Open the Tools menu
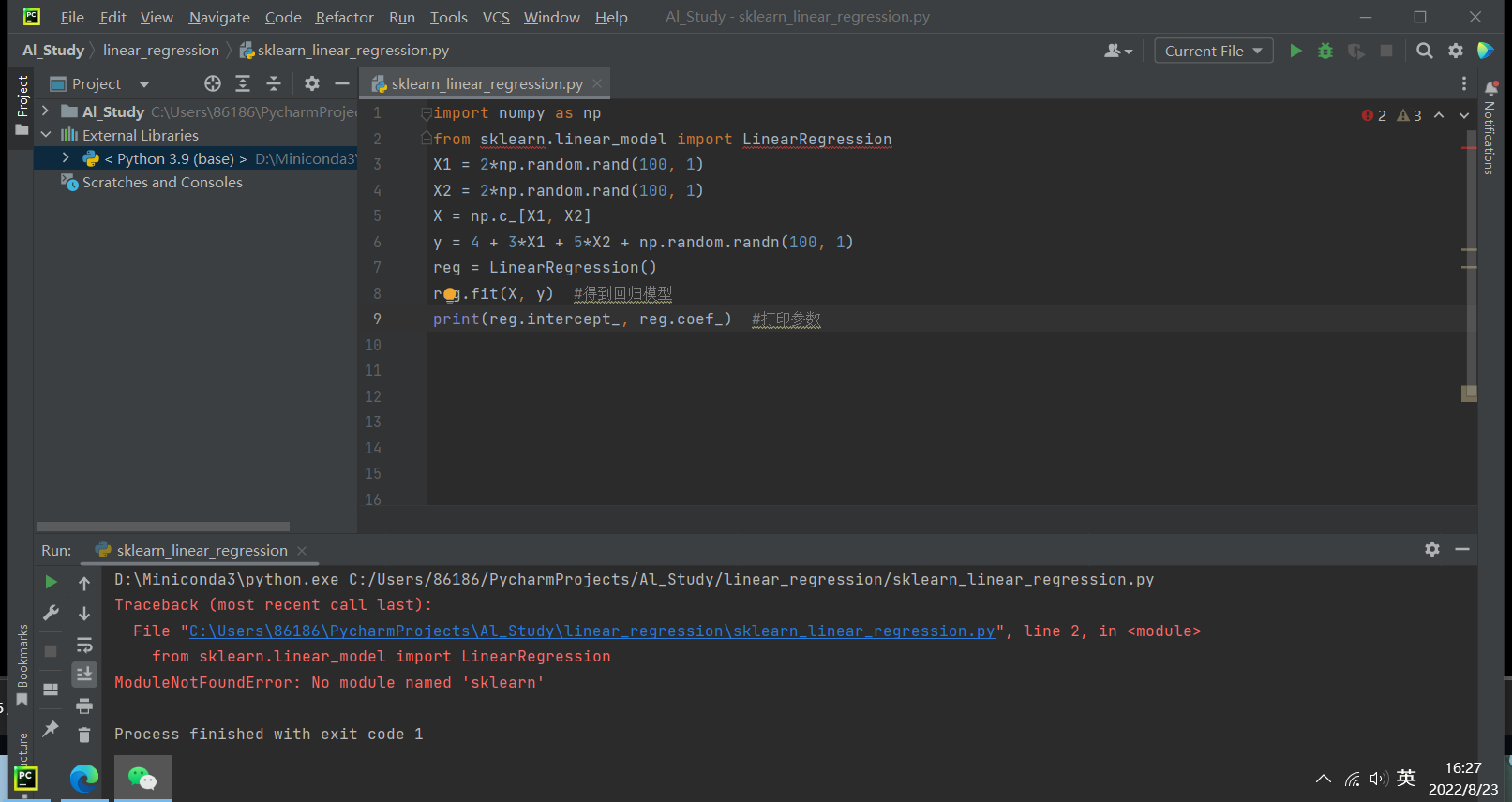The height and width of the screenshot is (802, 1512). coord(448,17)
